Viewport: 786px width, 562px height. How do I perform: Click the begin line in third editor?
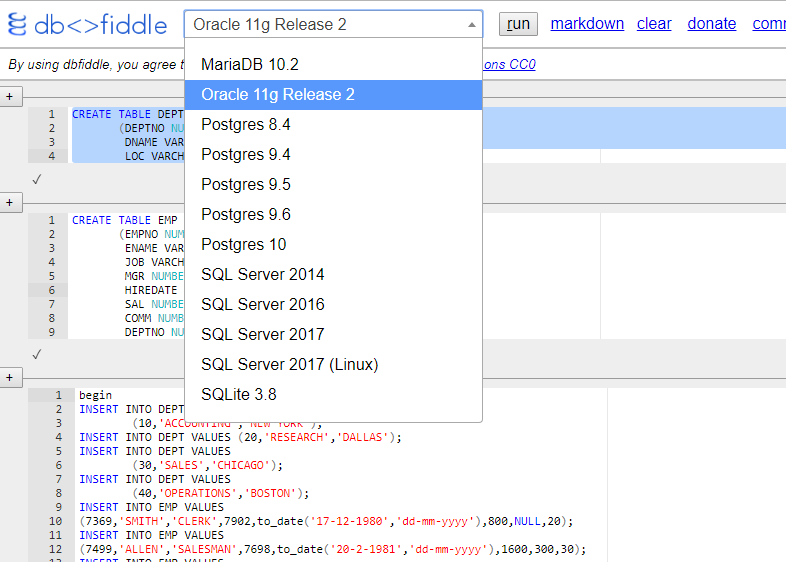click(x=95, y=395)
